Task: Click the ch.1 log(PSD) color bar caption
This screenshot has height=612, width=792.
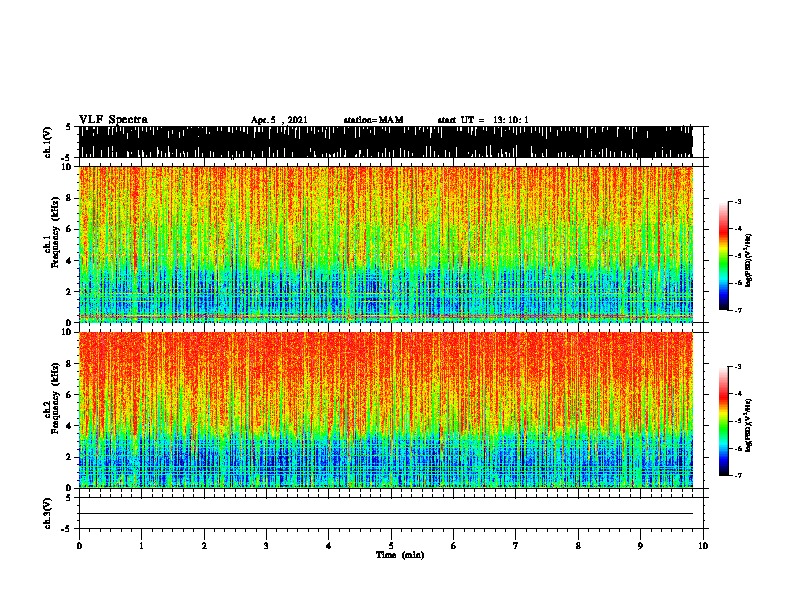Action: [749, 260]
